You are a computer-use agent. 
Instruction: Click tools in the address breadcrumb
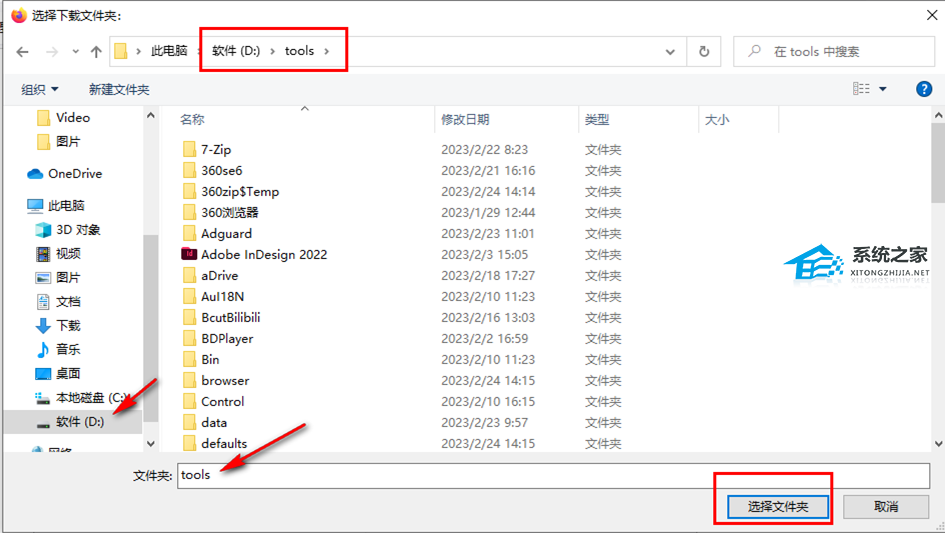tap(299, 51)
